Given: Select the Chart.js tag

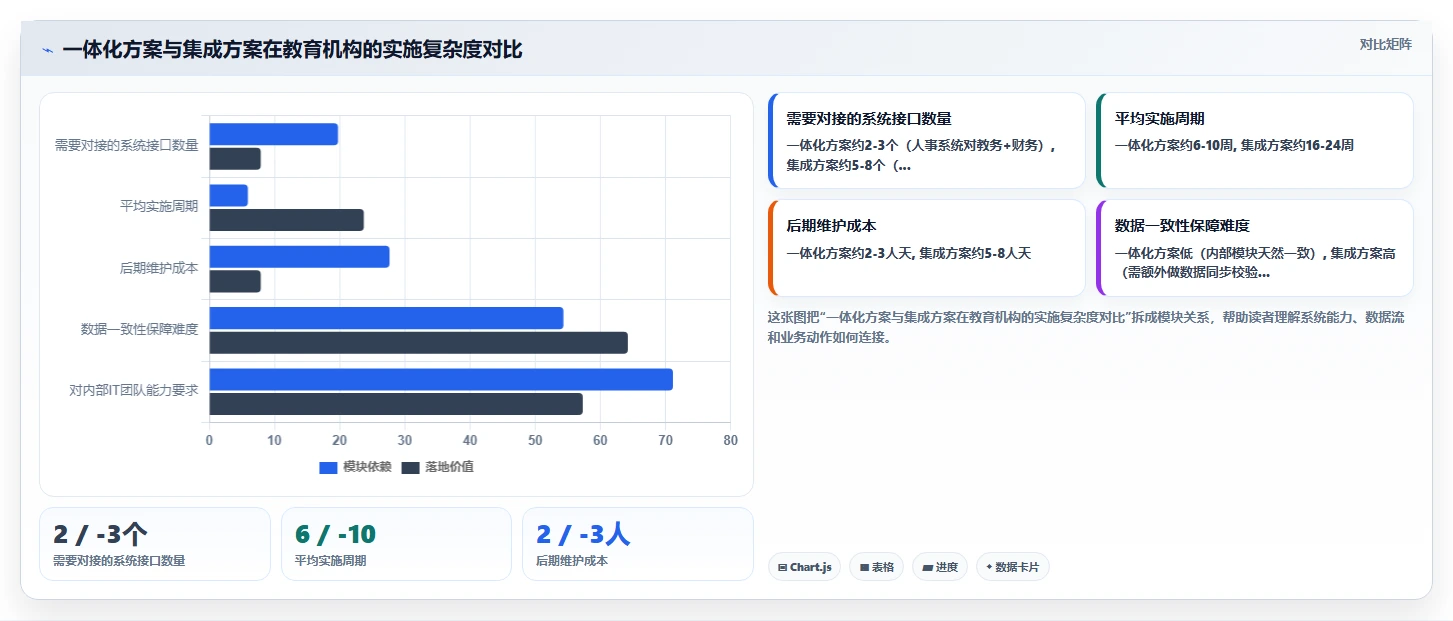Looking at the screenshot, I should (x=804, y=567).
